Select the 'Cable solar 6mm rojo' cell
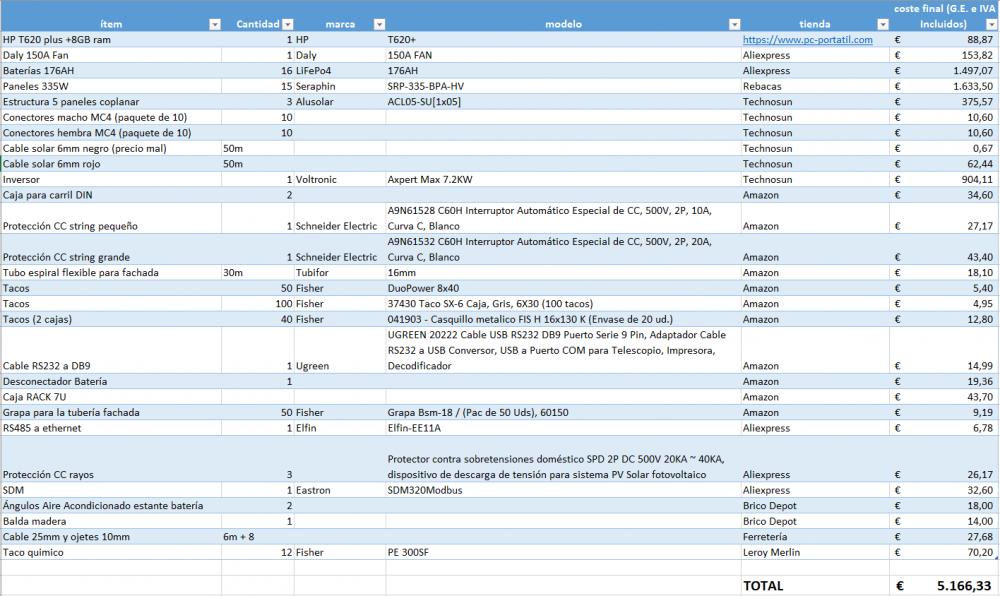The width and height of the screenshot is (1000, 596). click(112, 164)
